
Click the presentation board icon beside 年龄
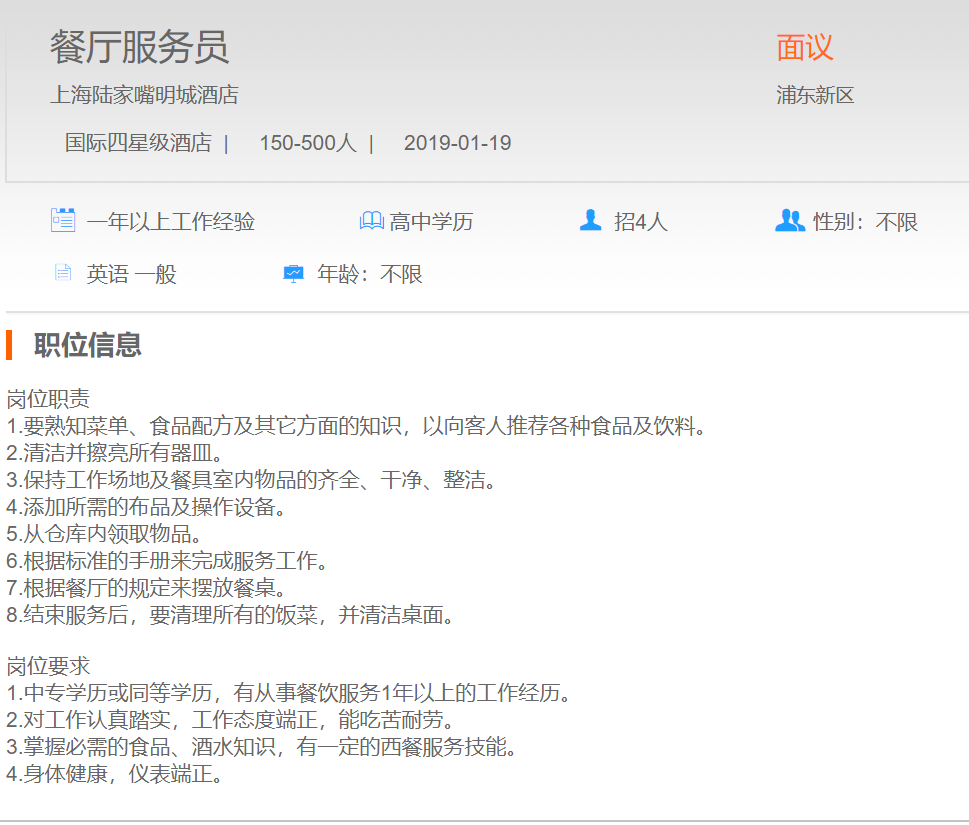click(x=294, y=273)
